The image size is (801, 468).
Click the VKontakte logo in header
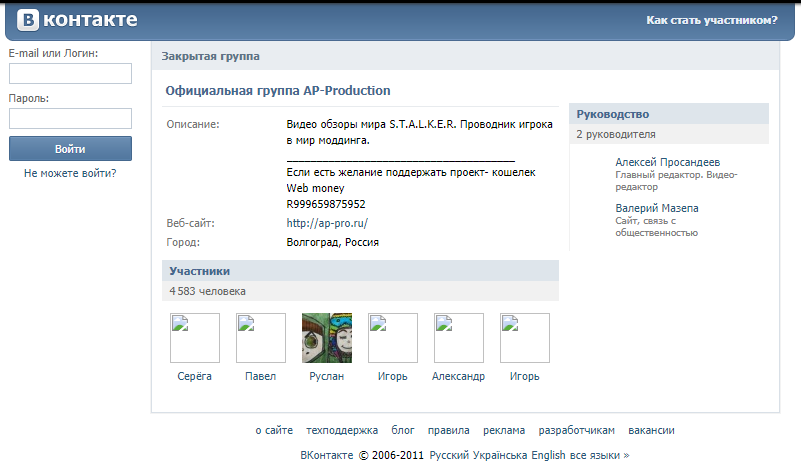point(77,20)
